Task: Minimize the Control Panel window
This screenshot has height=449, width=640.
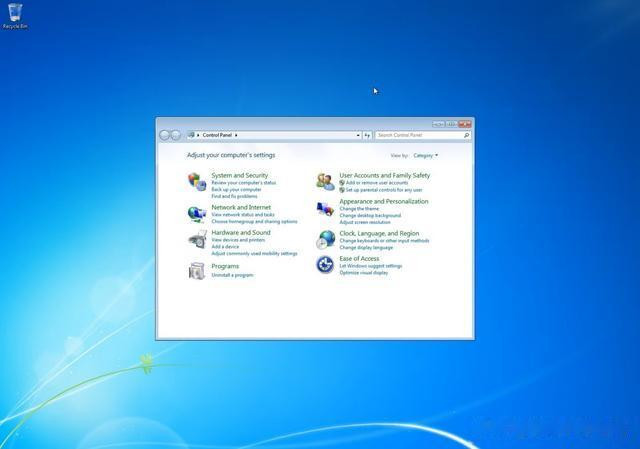Action: coord(438,124)
